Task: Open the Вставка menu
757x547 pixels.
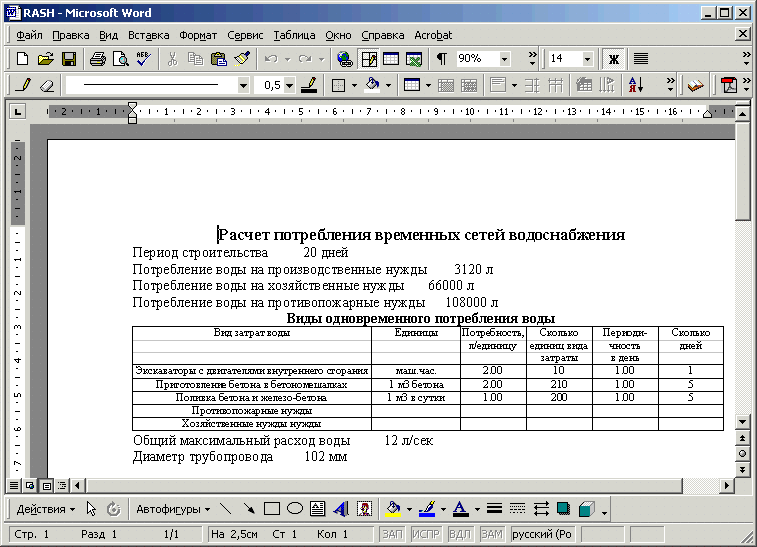Action: pos(148,35)
